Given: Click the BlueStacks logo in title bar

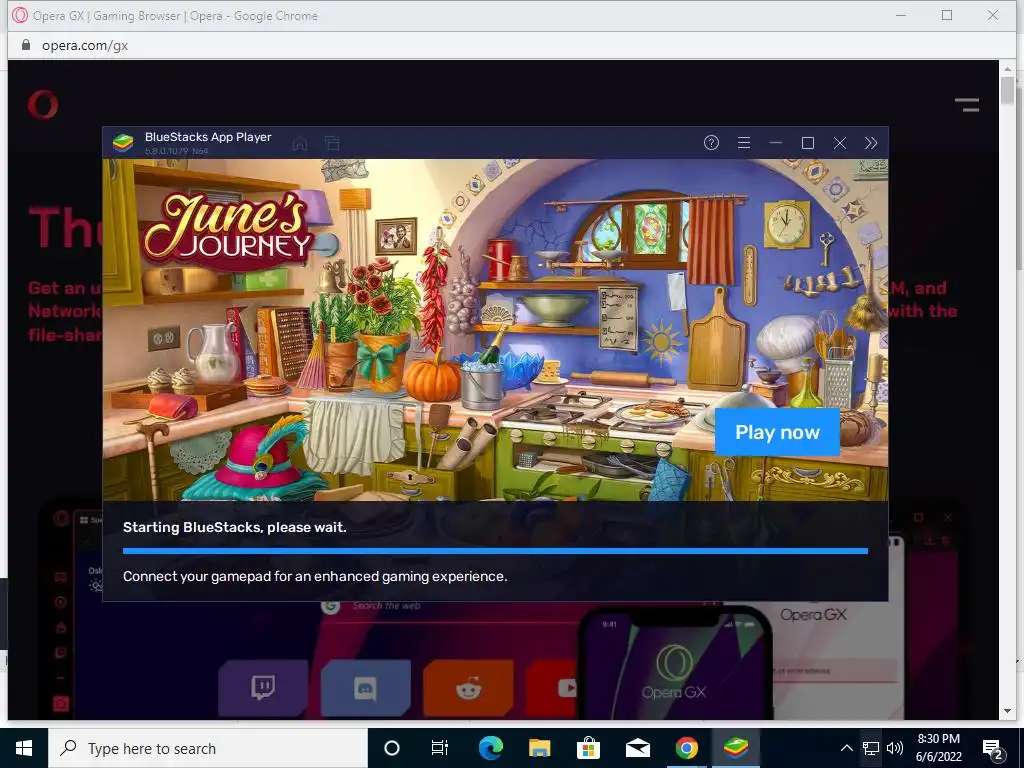Looking at the screenshot, I should pos(123,142).
